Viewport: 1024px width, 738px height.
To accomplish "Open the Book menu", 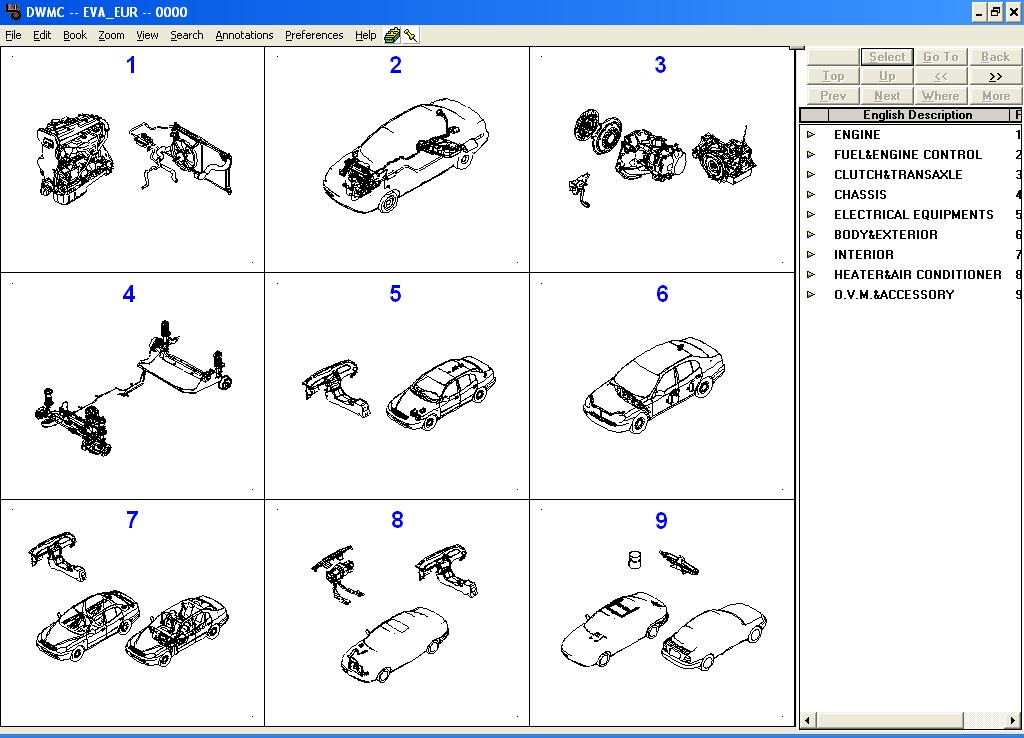I will (x=75, y=35).
